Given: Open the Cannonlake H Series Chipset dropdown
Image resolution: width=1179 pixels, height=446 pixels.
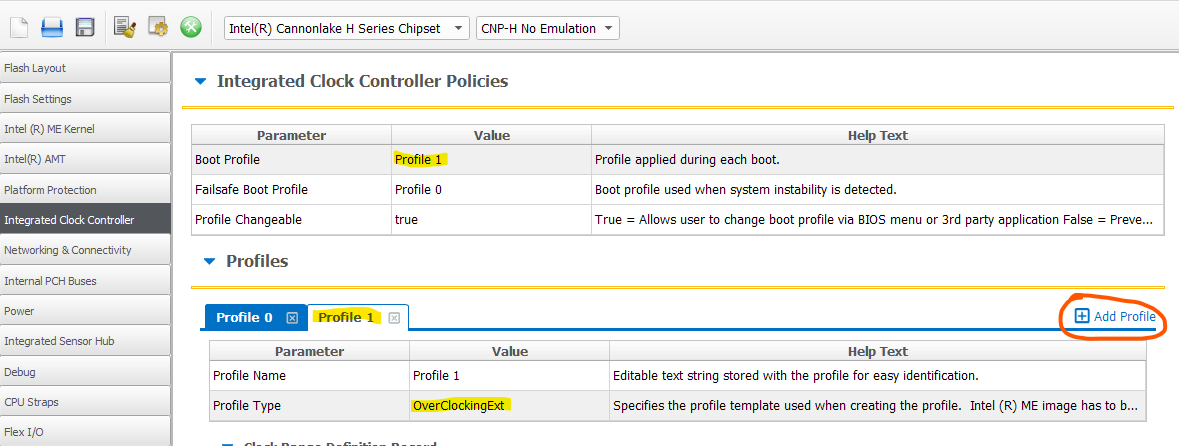Looking at the screenshot, I should pyautogui.click(x=346, y=28).
